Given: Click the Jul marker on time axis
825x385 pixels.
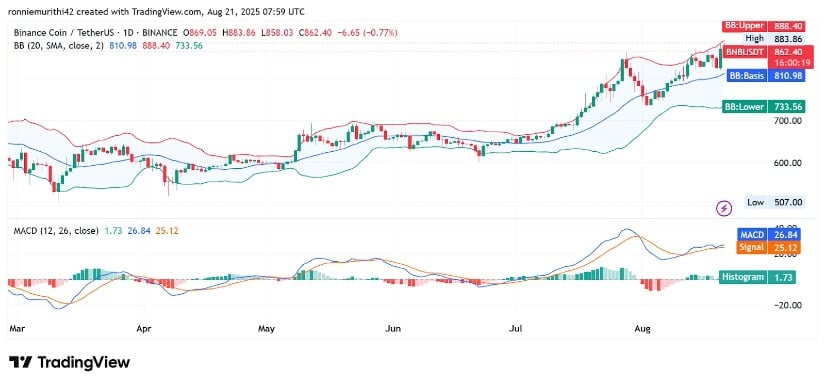Looking at the screenshot, I should pos(518,329).
